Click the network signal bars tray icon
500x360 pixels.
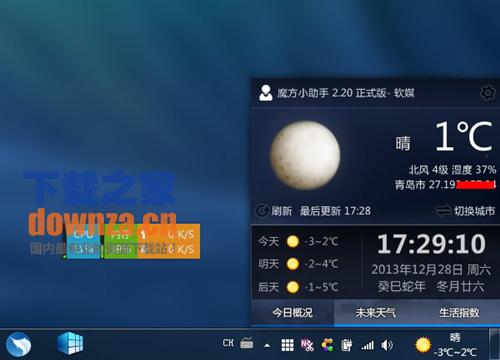pos(367,346)
